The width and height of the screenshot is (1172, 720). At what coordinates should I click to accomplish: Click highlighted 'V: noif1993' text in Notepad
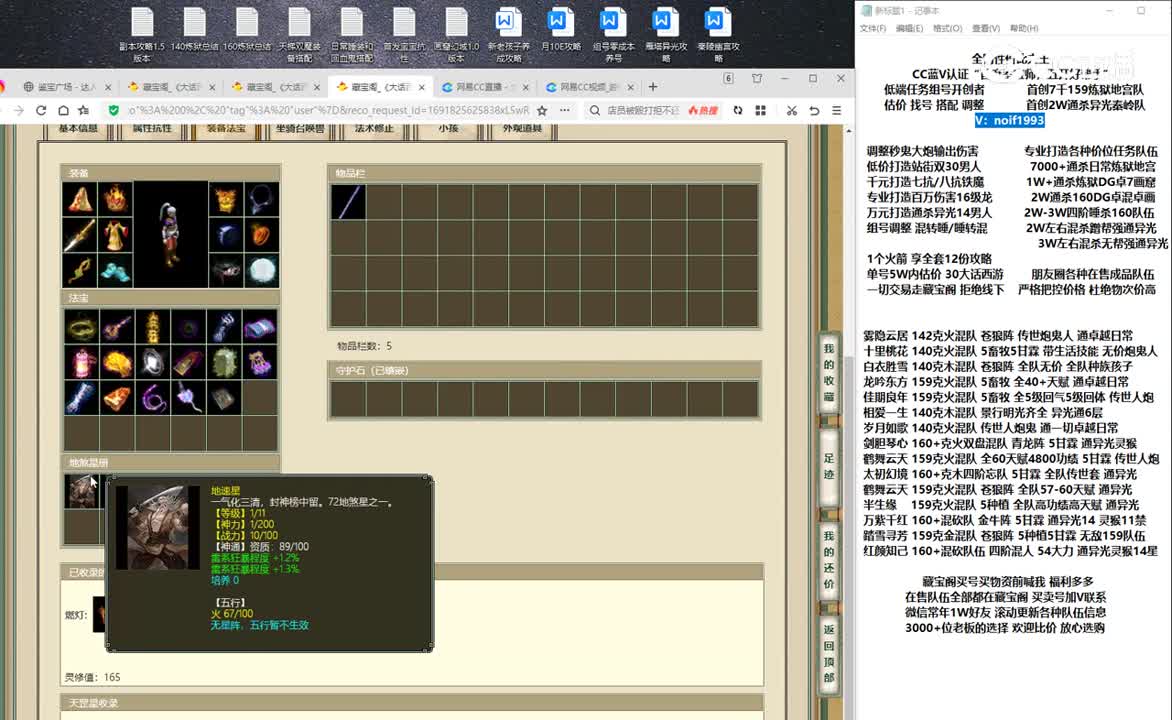pyautogui.click(x=1009, y=120)
